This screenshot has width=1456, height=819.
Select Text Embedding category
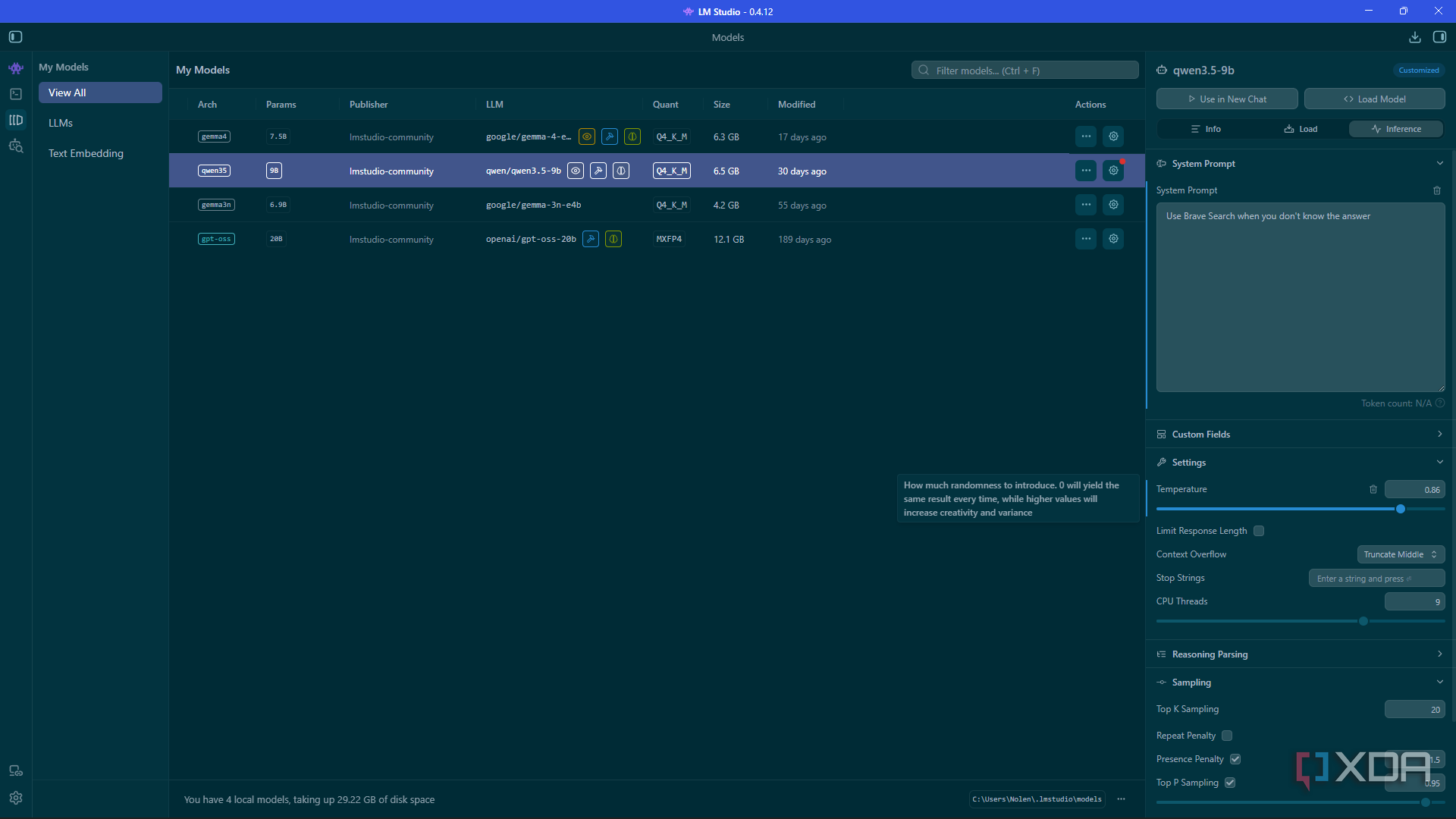click(100, 153)
